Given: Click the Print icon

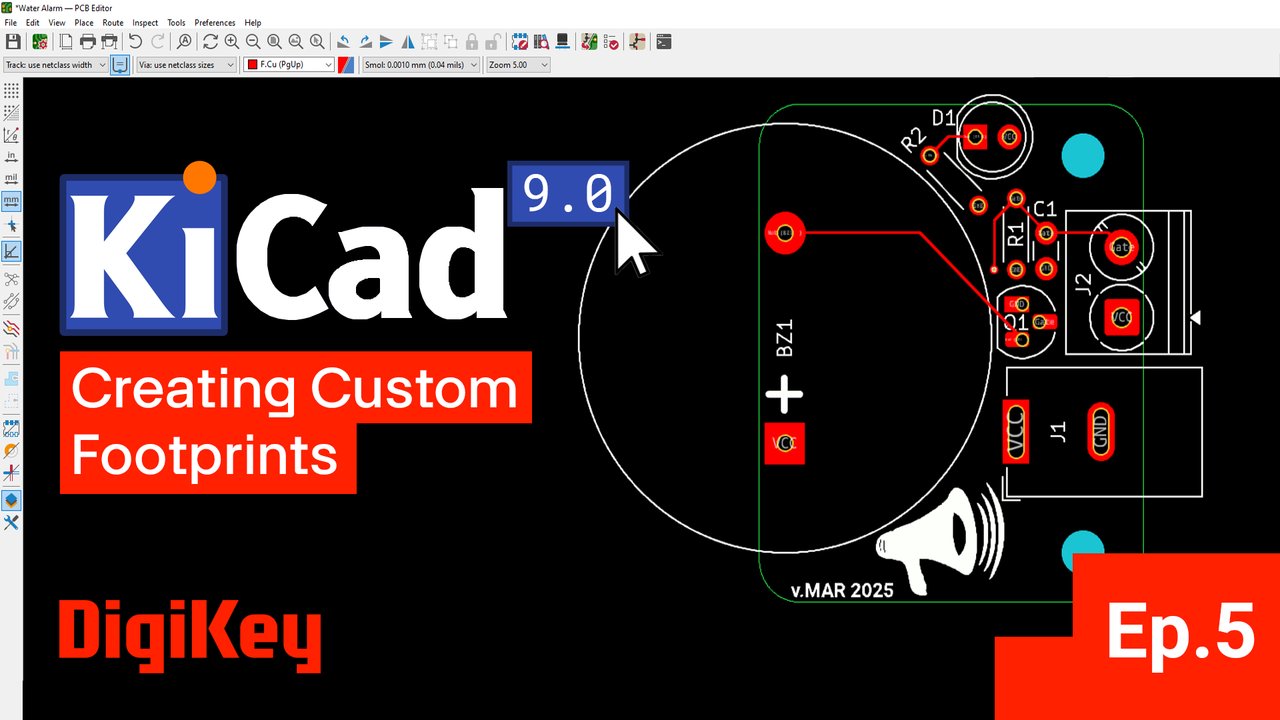Looking at the screenshot, I should pos(88,41).
